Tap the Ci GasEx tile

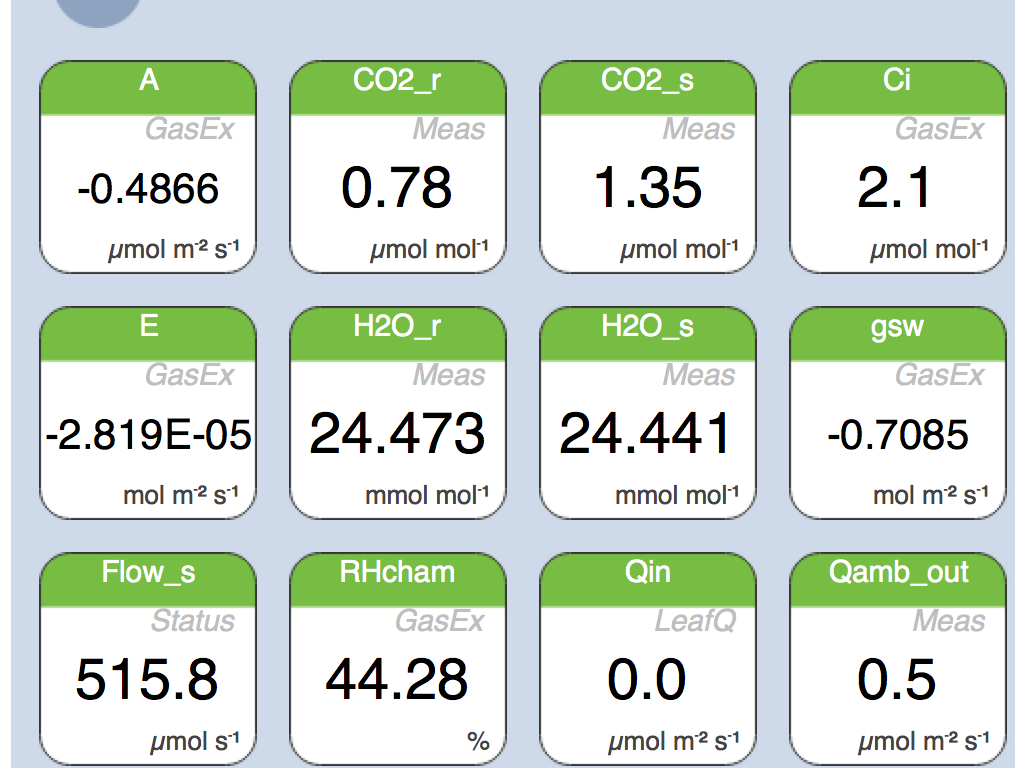tap(897, 167)
